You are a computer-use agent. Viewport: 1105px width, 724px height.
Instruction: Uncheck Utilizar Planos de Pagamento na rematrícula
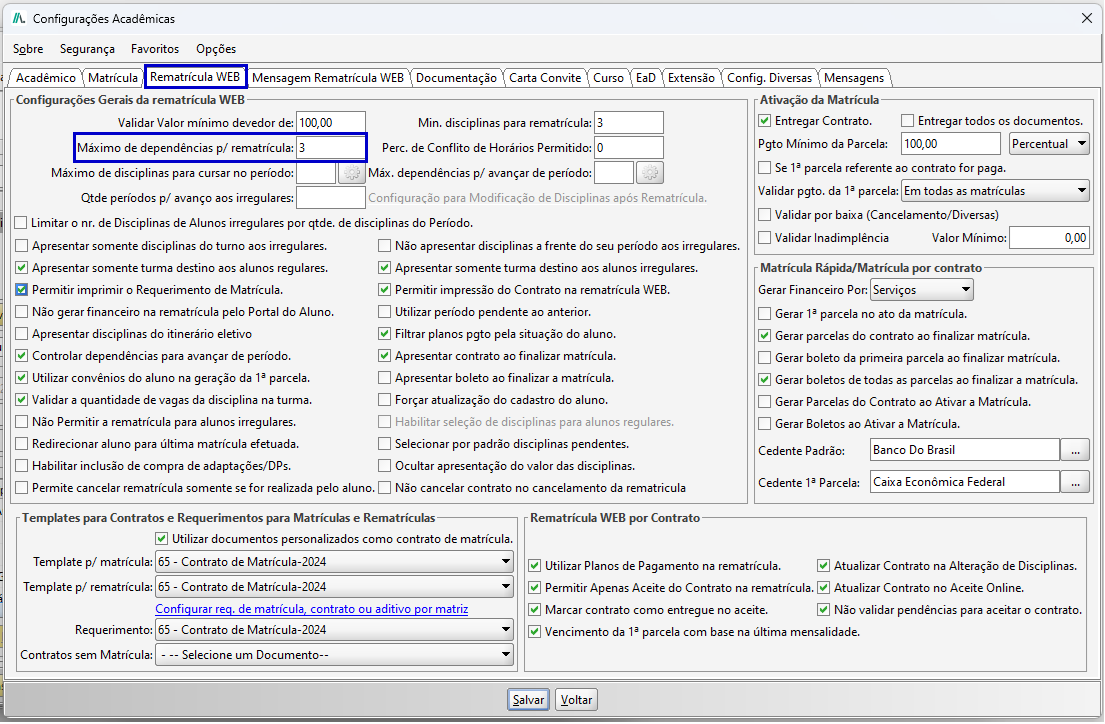[535, 565]
